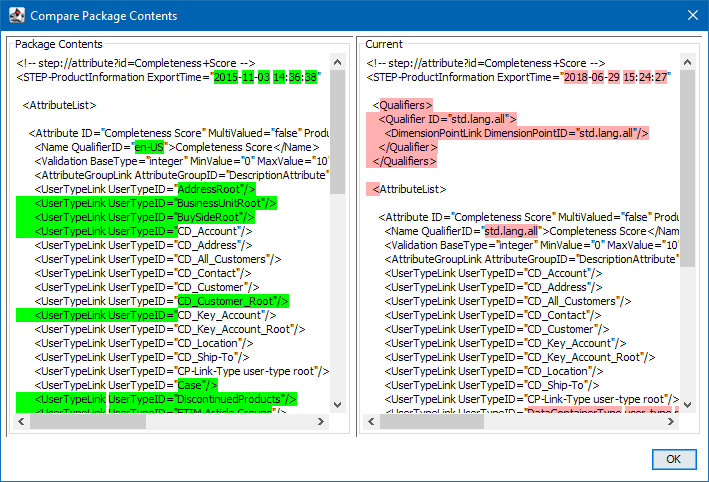Viewport: 709px width, 482px height.
Task: Click AttributeList tag in the Package Contents pane
Action: pyautogui.click(x=60, y=105)
